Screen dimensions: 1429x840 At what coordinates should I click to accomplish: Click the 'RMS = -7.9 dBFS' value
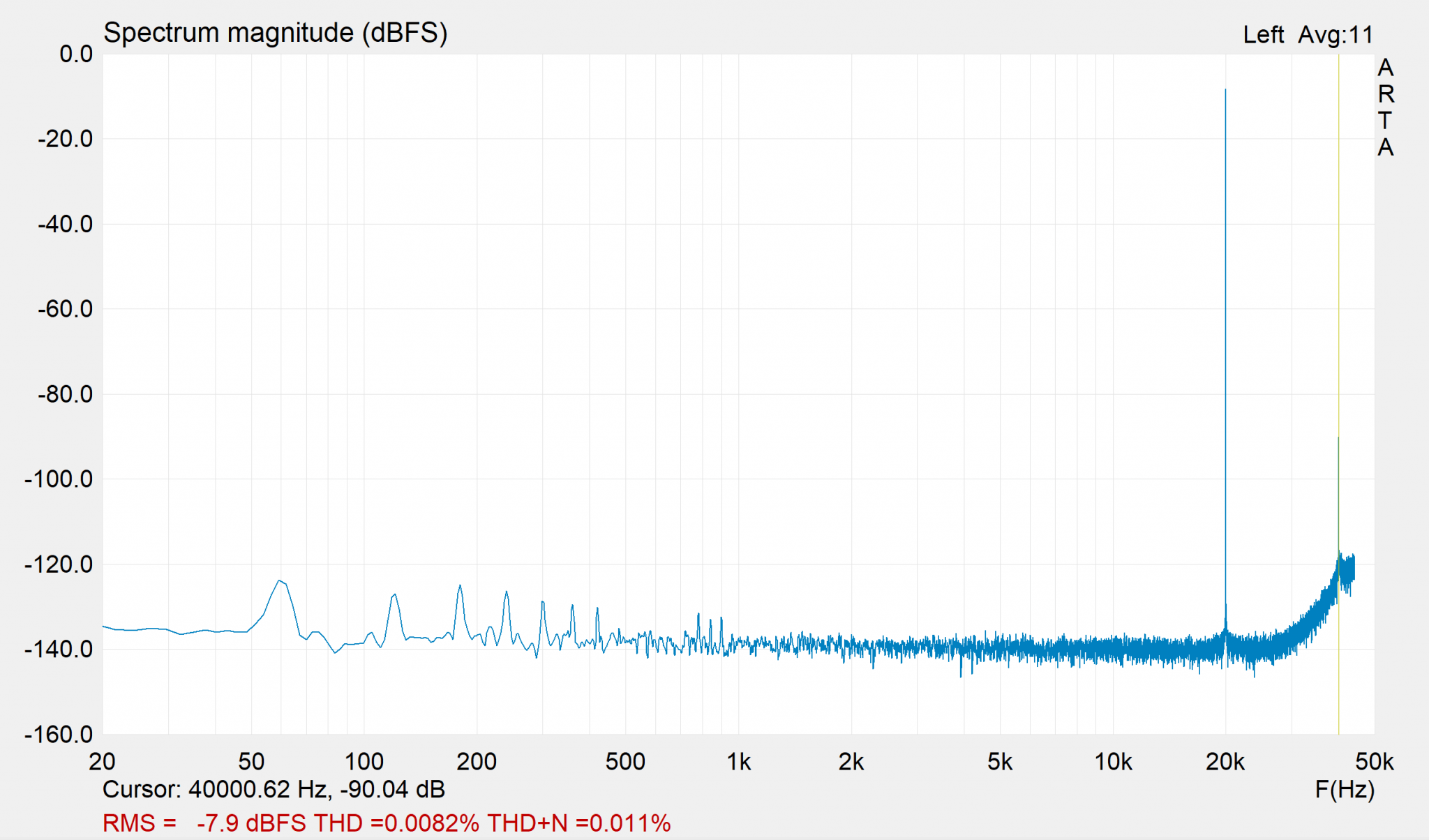point(205,823)
